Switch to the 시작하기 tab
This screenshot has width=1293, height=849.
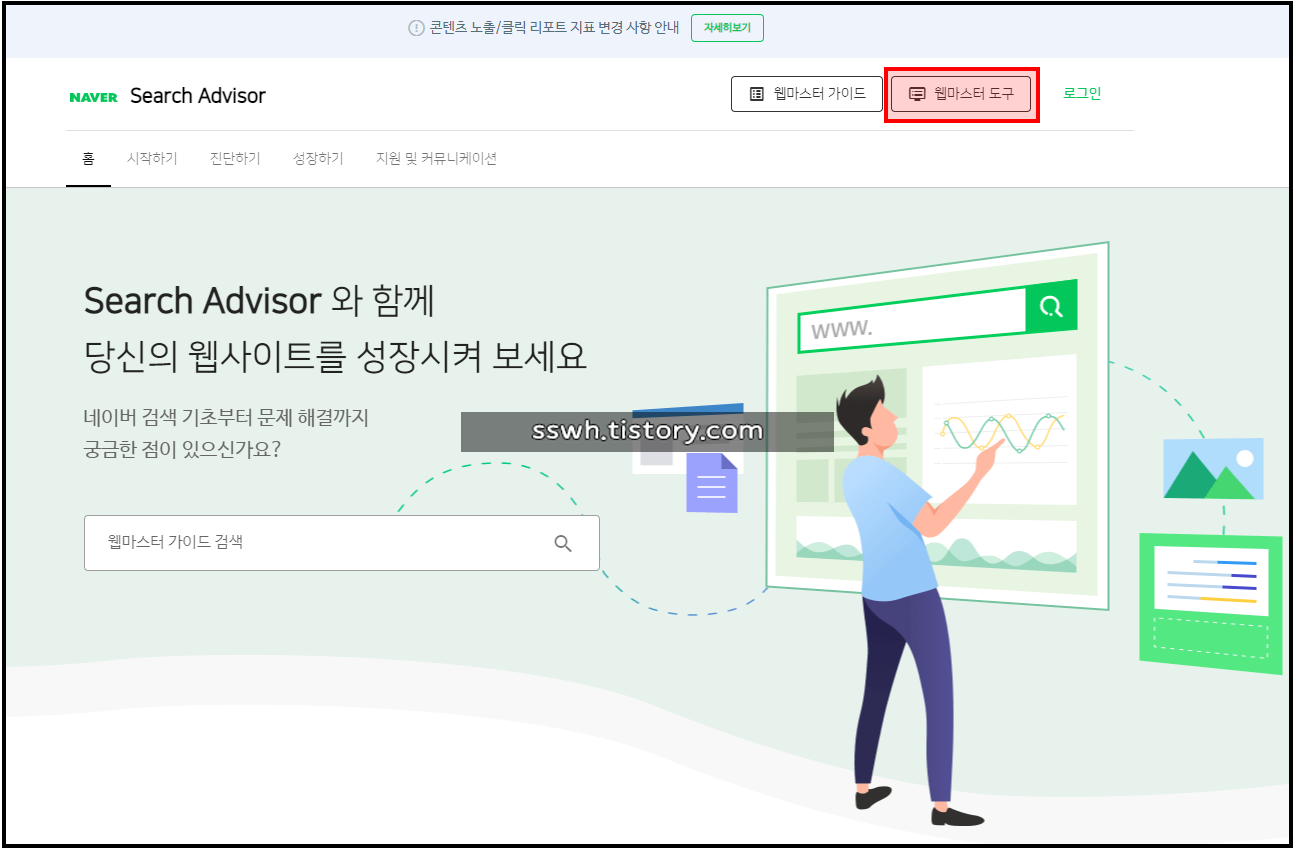point(151,158)
